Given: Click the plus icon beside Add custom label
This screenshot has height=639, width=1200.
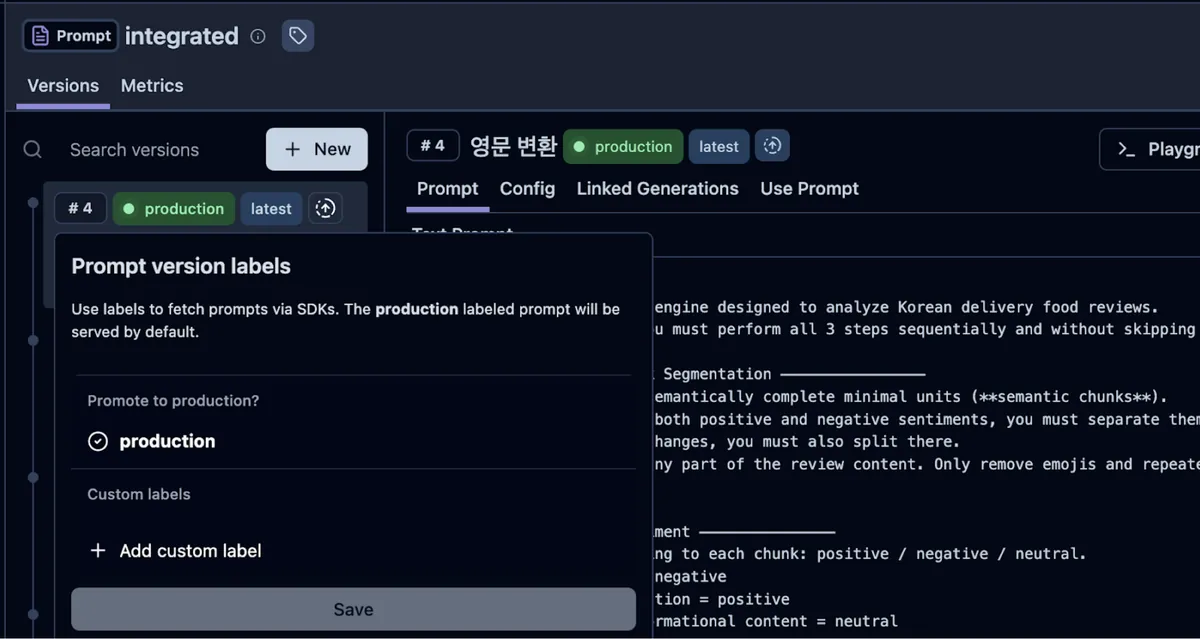Looking at the screenshot, I should [98, 550].
